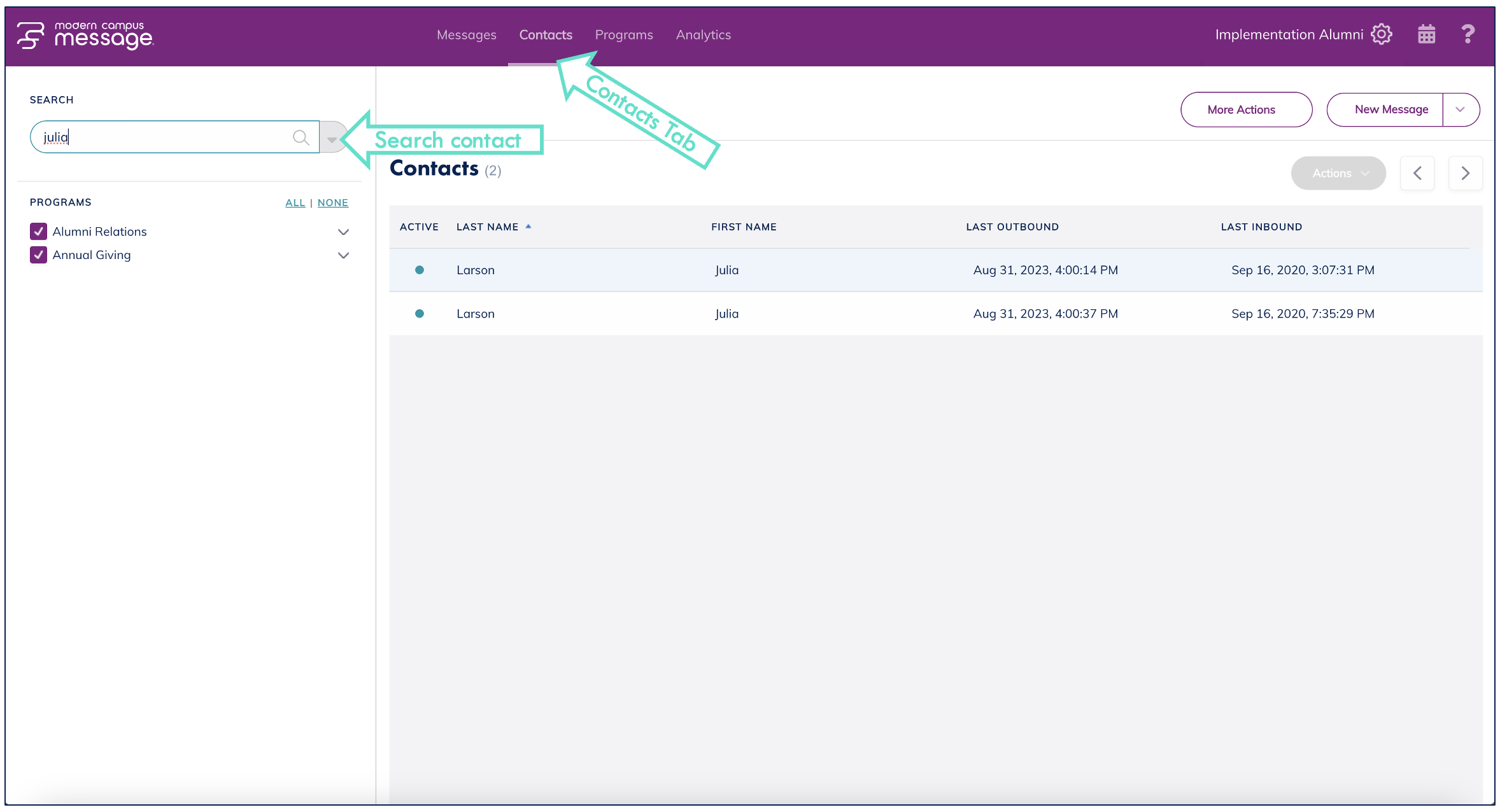The image size is (1500, 812).
Task: Click the Modern Campus Message logo
Action: pos(85,35)
